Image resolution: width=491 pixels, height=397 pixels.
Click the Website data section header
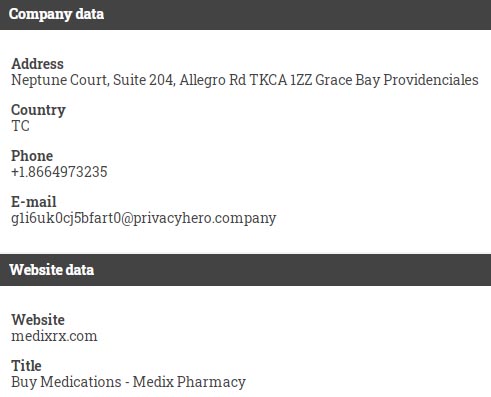(x=245, y=270)
